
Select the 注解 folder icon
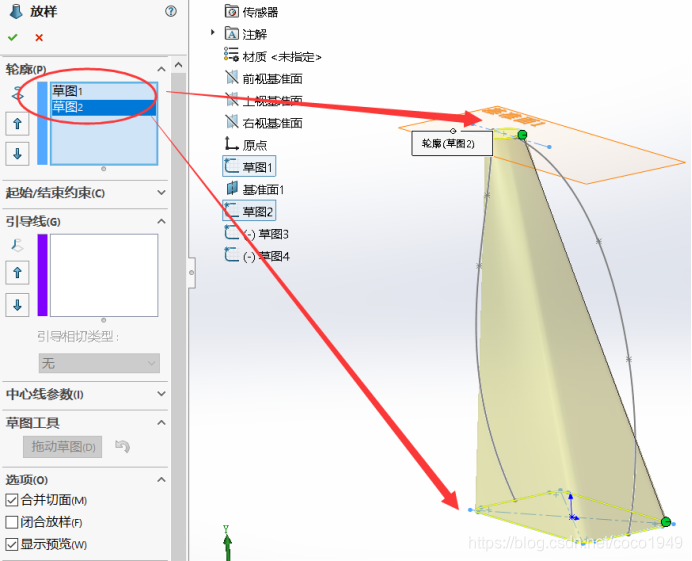(x=232, y=34)
